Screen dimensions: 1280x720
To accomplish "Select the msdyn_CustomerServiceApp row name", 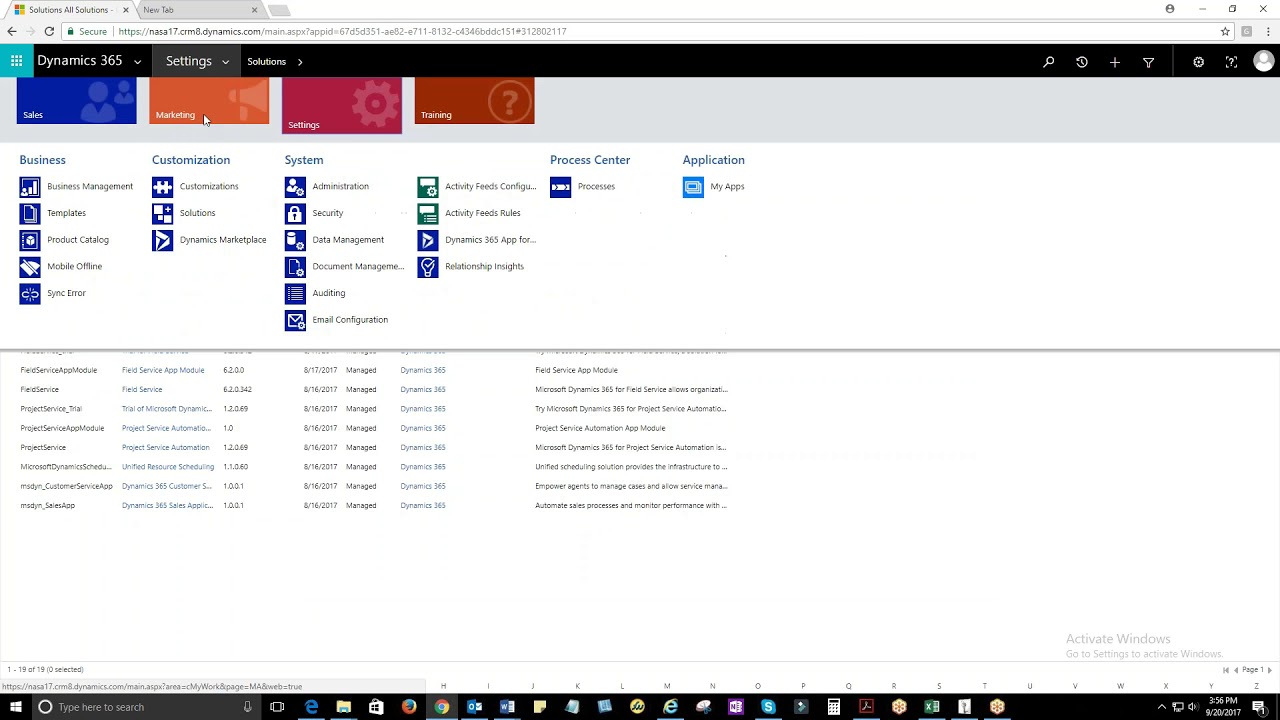I will point(67,486).
